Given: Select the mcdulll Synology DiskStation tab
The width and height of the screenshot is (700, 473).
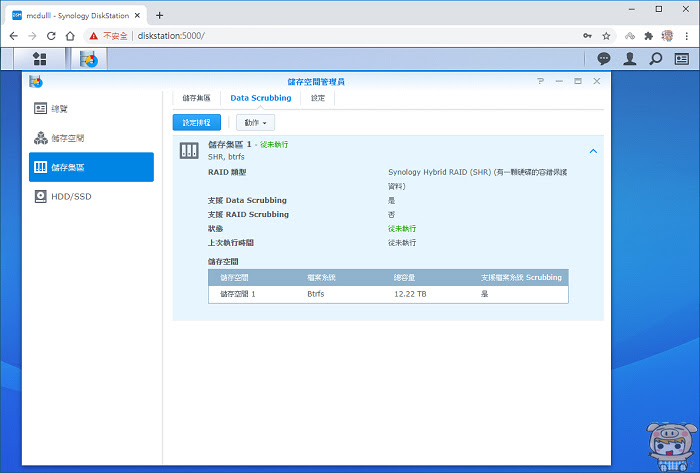Looking at the screenshot, I should click(x=77, y=16).
